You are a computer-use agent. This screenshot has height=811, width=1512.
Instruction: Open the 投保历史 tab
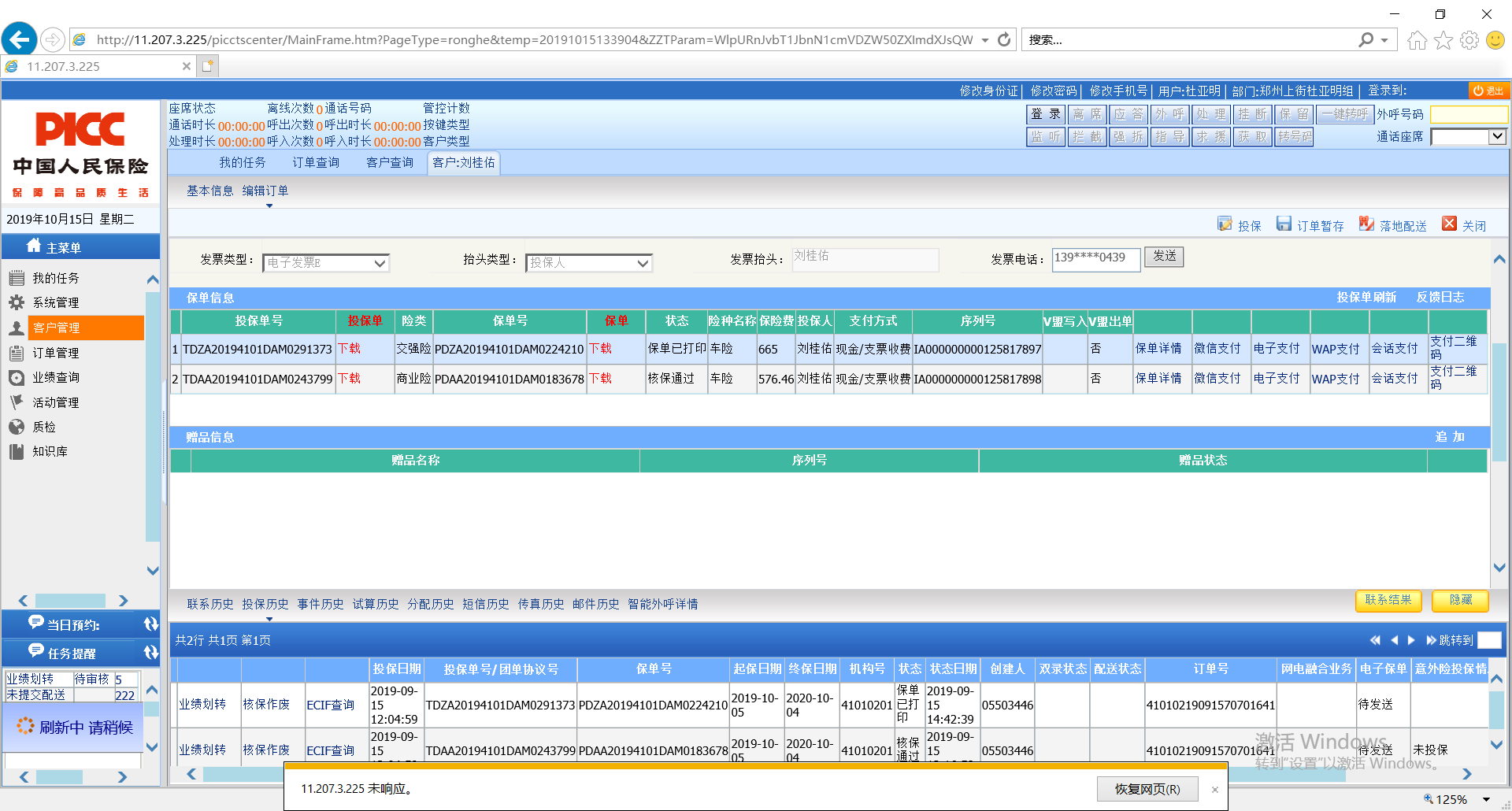(265, 604)
